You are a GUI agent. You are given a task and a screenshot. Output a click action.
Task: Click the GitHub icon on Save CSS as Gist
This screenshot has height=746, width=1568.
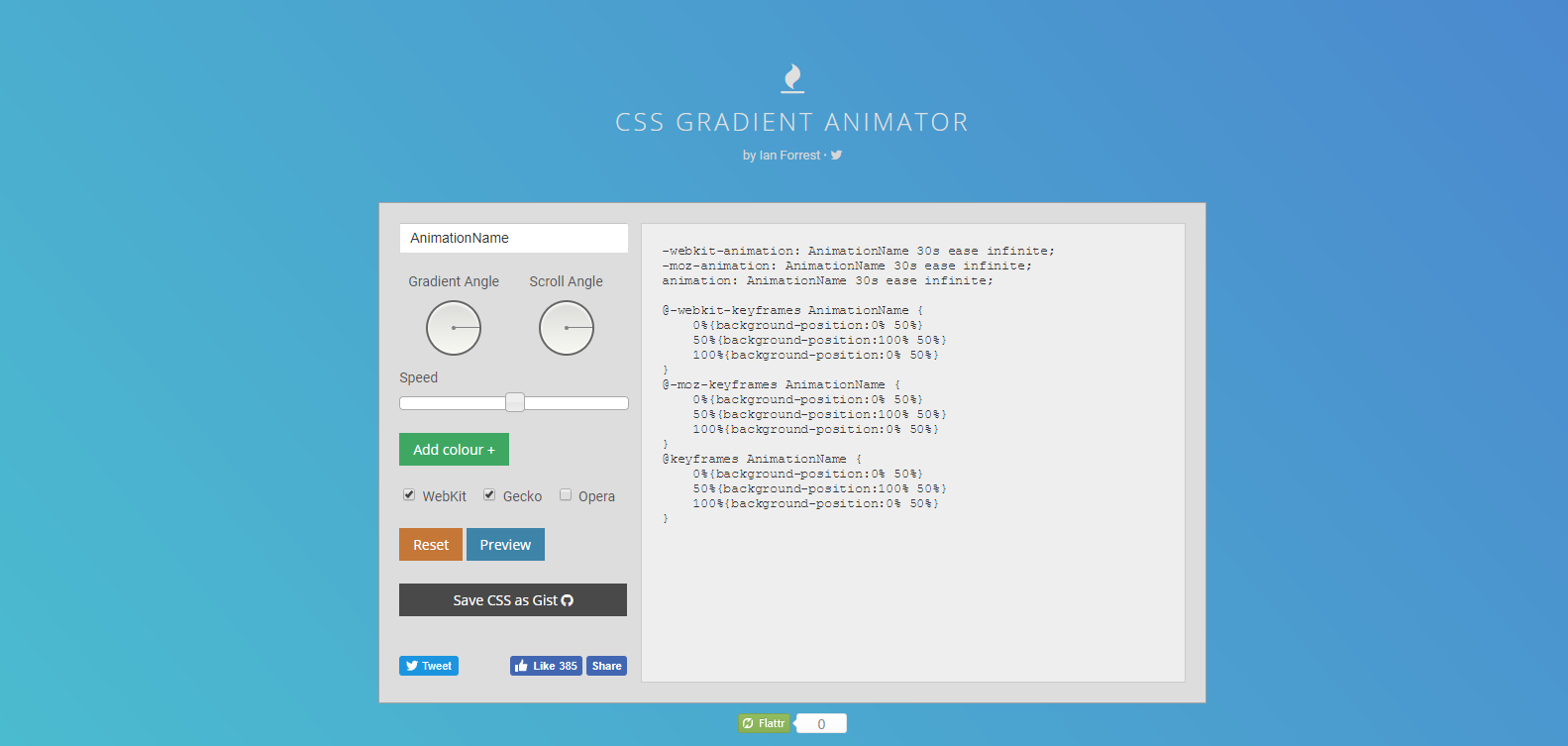[568, 600]
